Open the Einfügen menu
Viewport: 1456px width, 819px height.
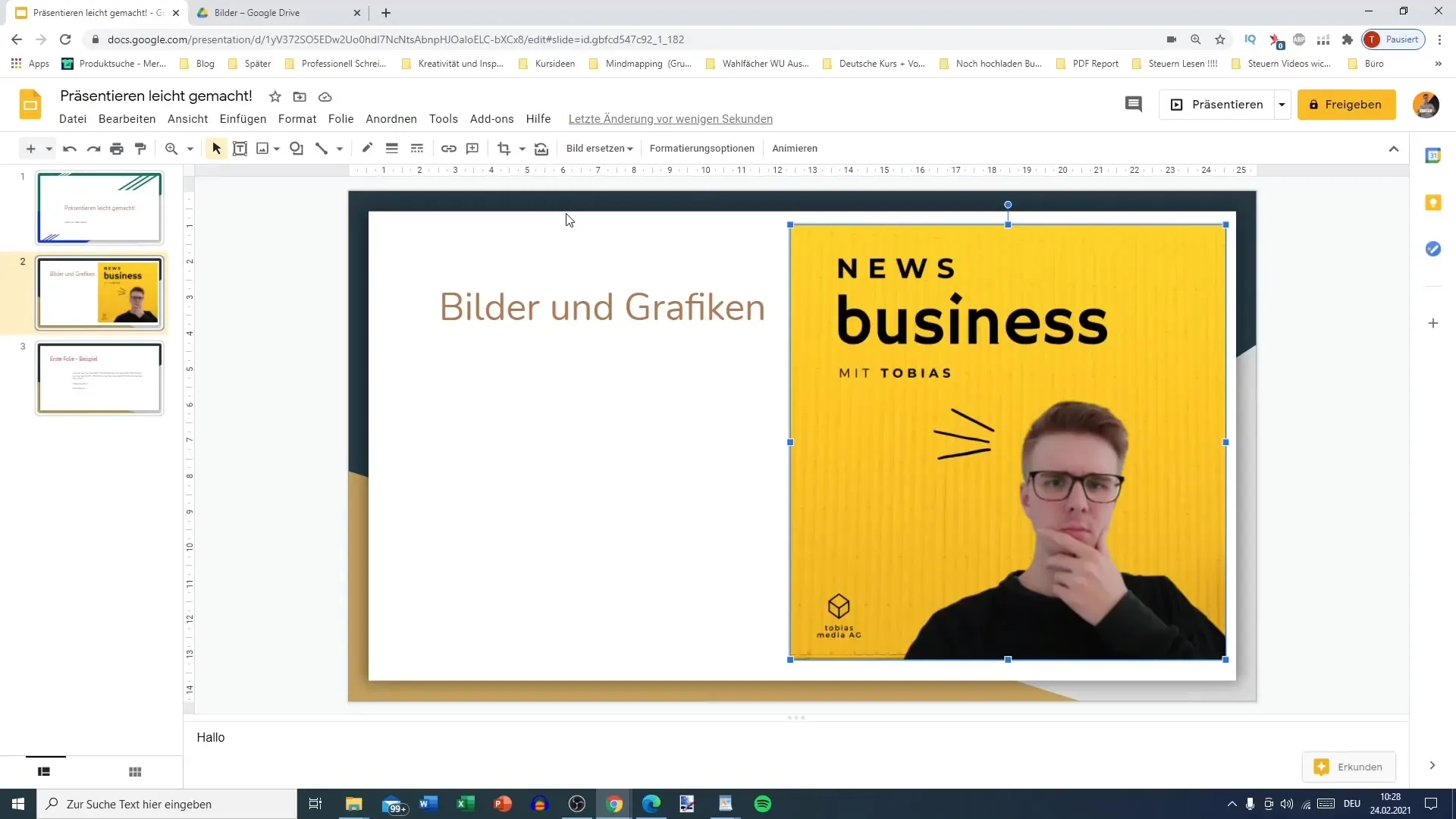(243, 118)
